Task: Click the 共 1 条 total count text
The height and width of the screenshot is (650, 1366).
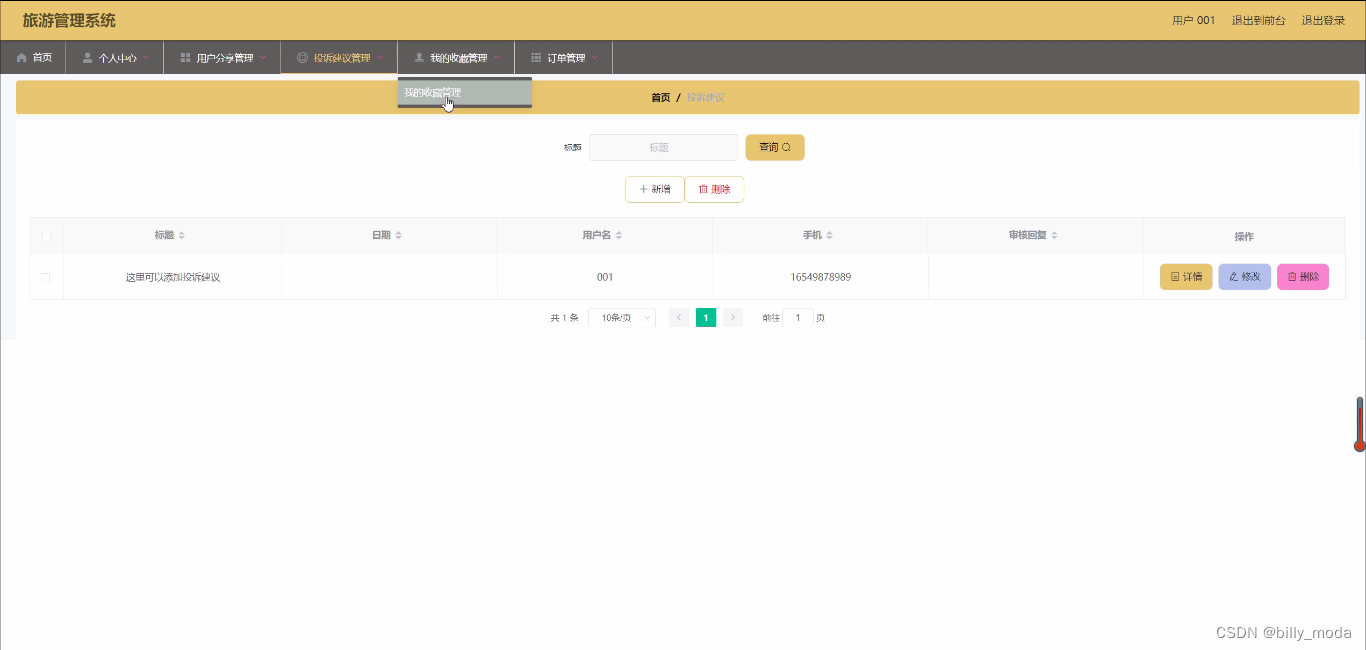Action: tap(565, 318)
